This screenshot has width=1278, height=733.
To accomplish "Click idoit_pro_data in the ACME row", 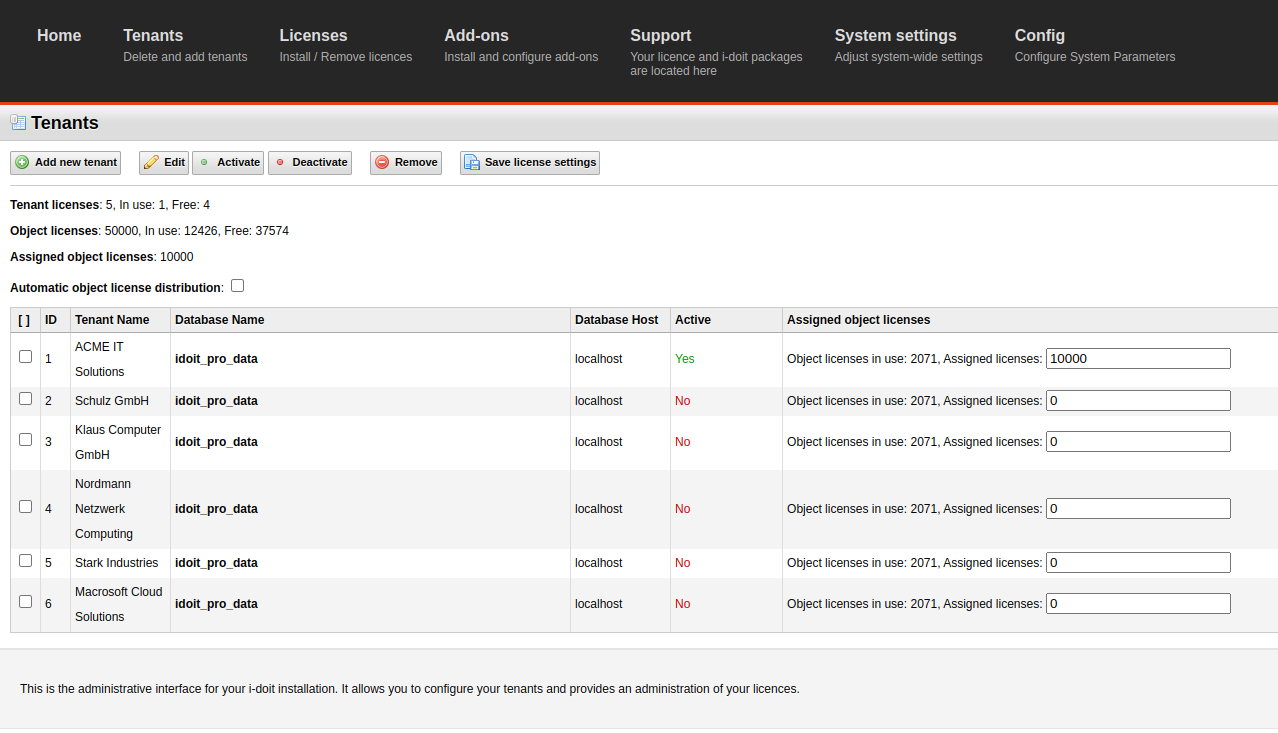I will 216,359.
